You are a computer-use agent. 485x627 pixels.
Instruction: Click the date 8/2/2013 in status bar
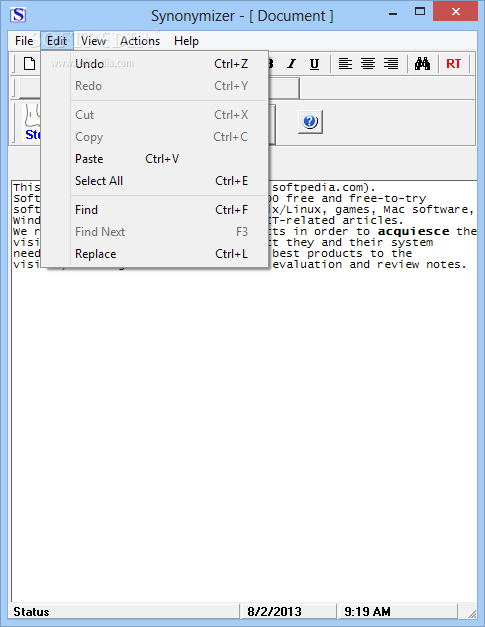click(274, 611)
